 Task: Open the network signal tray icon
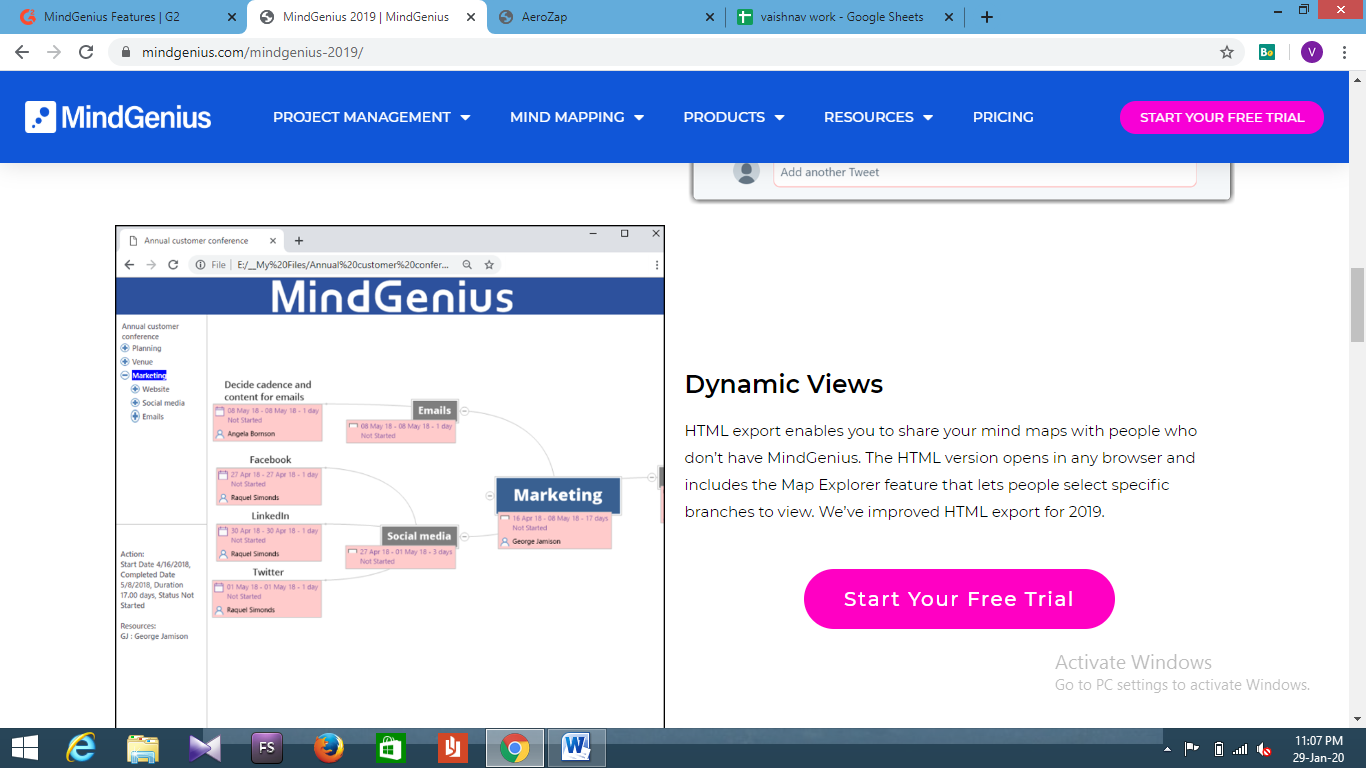pyautogui.click(x=1241, y=749)
